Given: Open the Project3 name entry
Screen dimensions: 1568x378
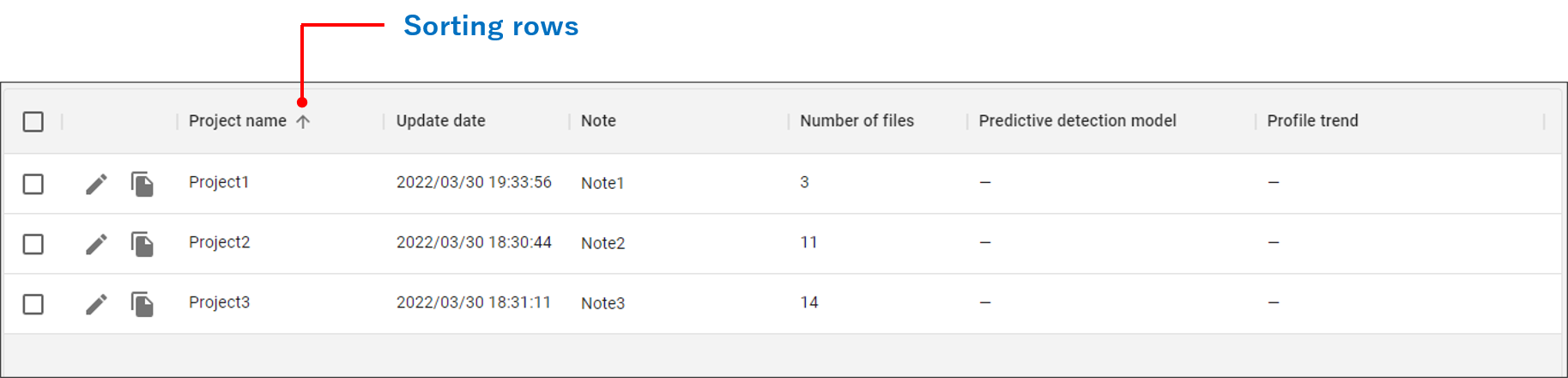Looking at the screenshot, I should click(219, 302).
